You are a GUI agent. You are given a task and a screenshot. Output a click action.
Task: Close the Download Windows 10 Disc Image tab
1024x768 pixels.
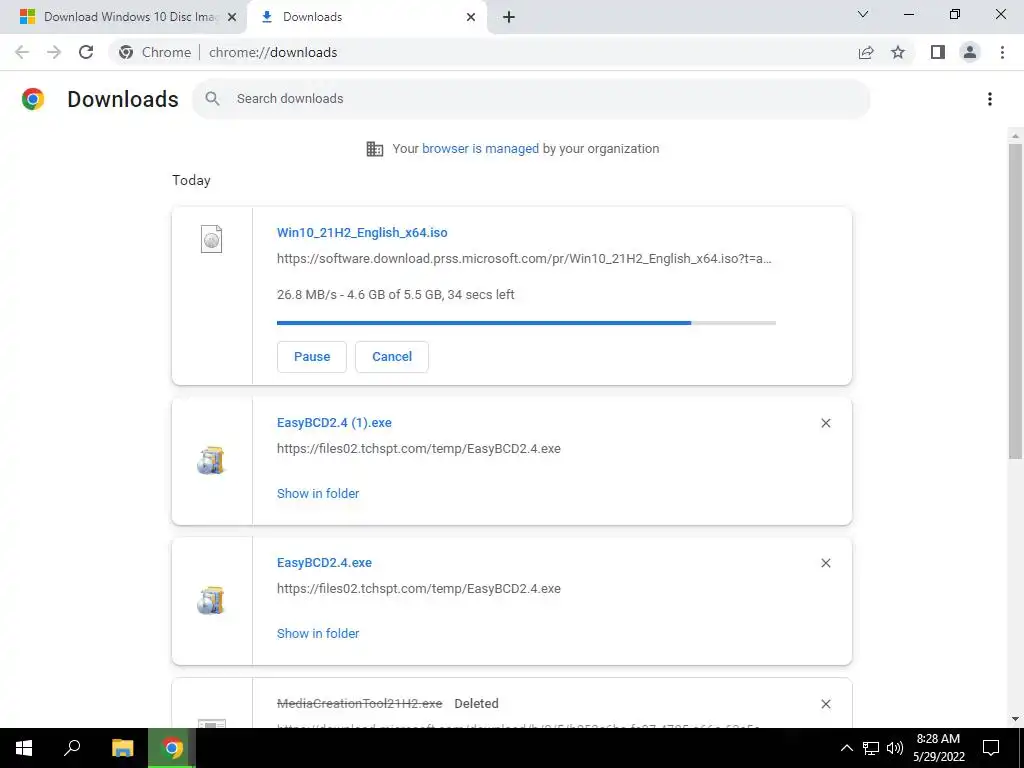click(x=232, y=17)
